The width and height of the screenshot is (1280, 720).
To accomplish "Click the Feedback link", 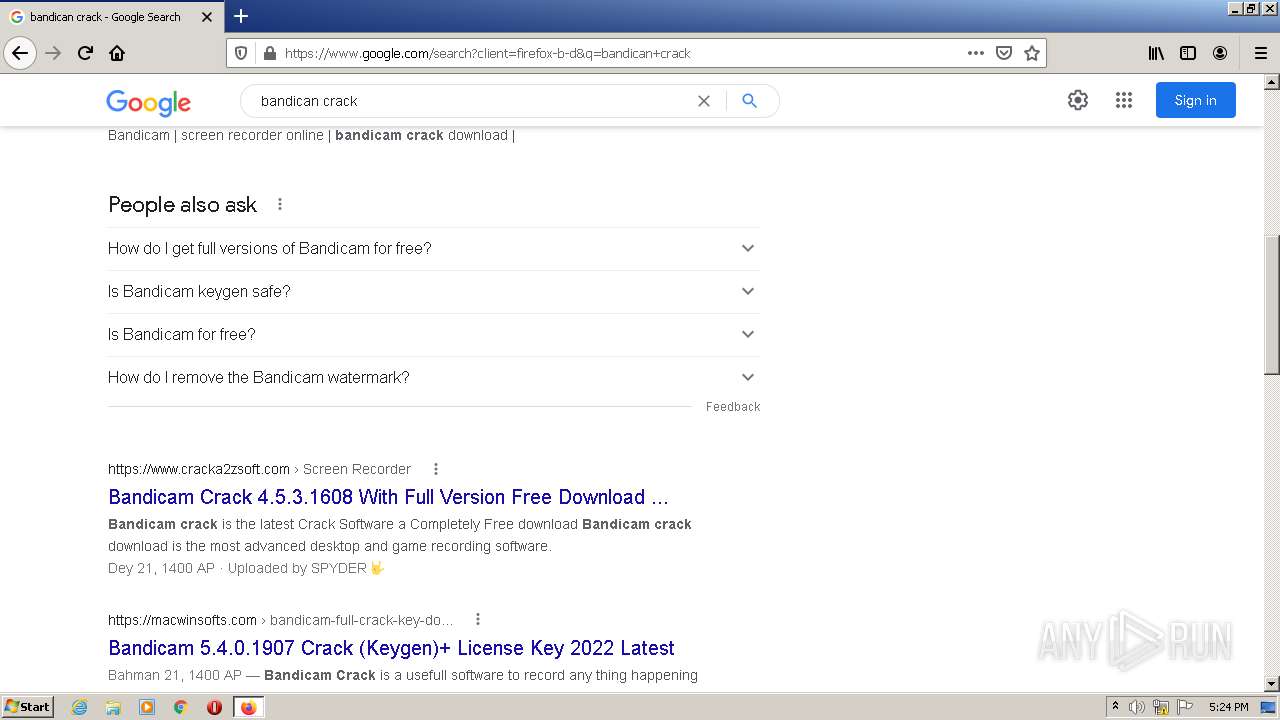I will (733, 407).
